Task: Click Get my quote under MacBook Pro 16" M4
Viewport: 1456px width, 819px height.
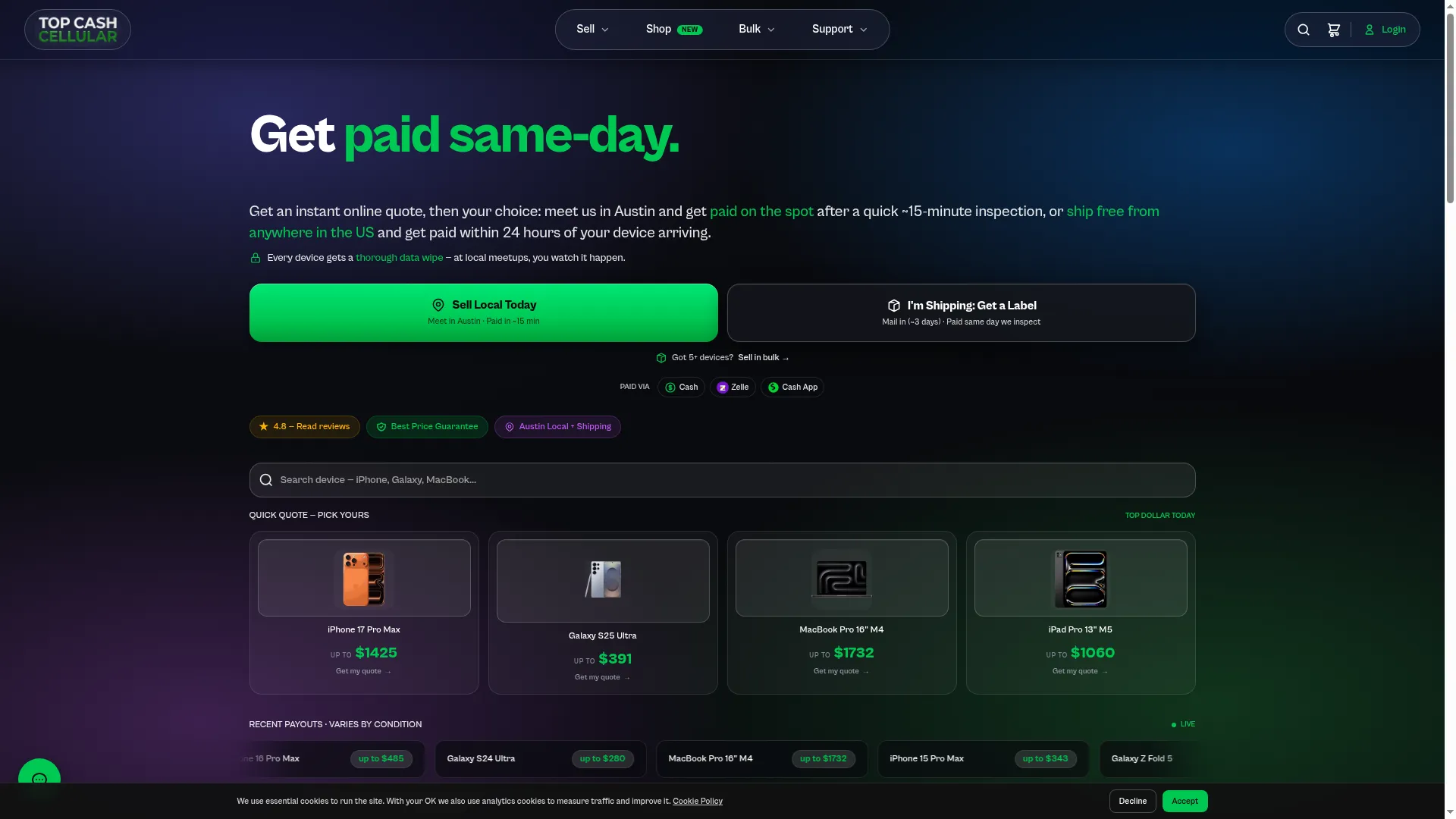Action: pos(842,671)
